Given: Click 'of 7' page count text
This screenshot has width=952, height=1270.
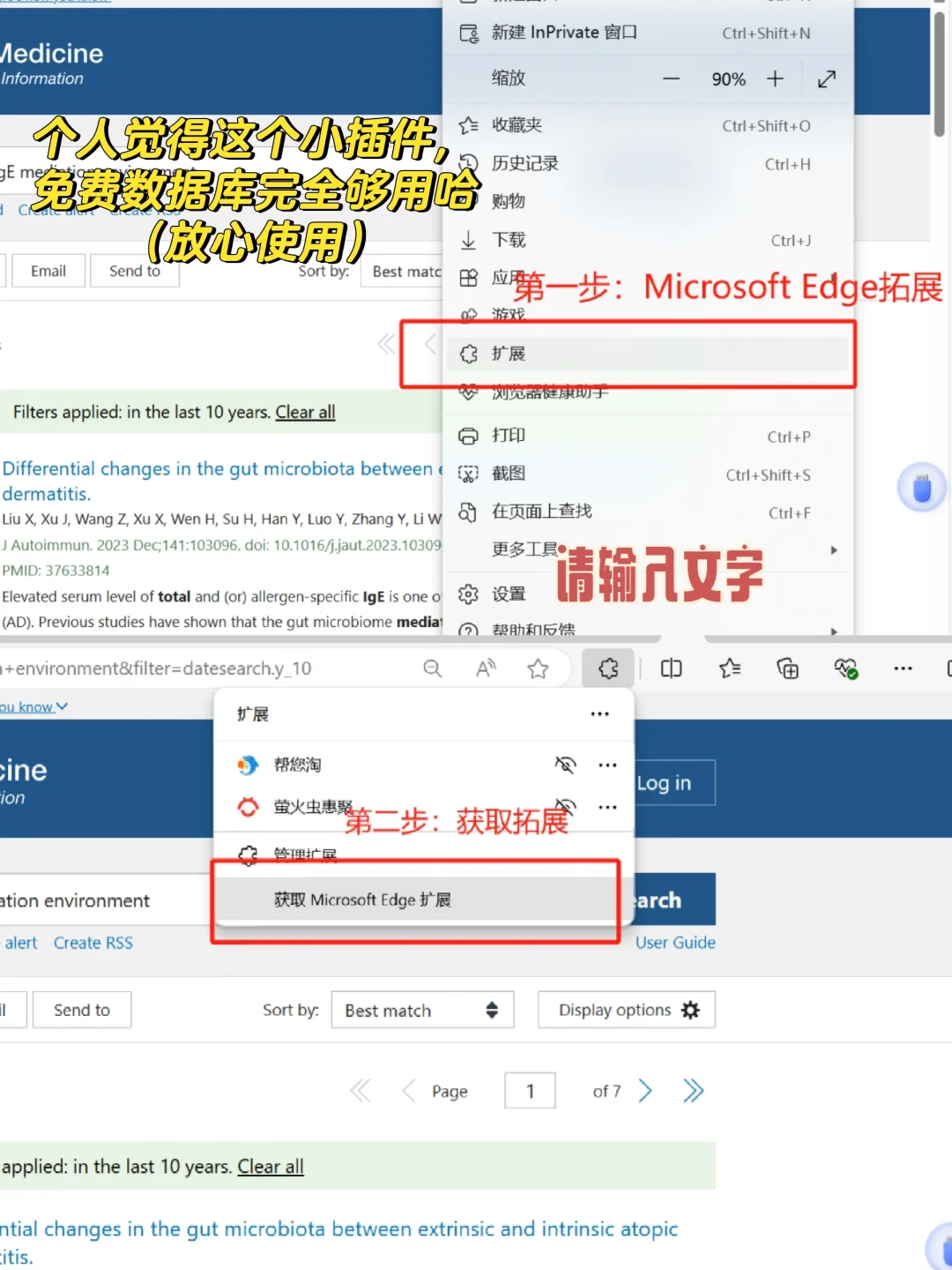Looking at the screenshot, I should (x=606, y=1092).
